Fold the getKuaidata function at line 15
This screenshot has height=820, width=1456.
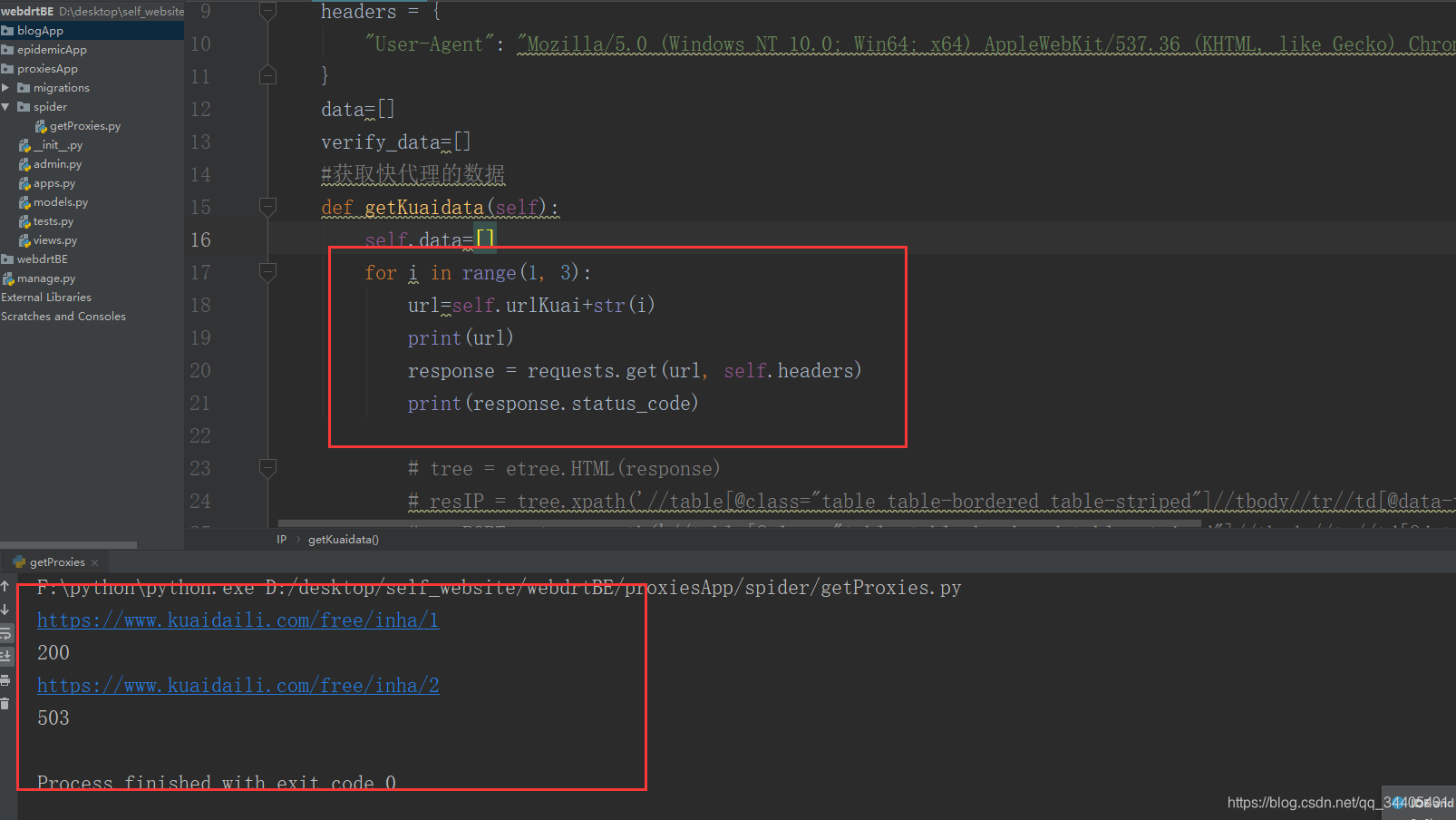point(267,207)
